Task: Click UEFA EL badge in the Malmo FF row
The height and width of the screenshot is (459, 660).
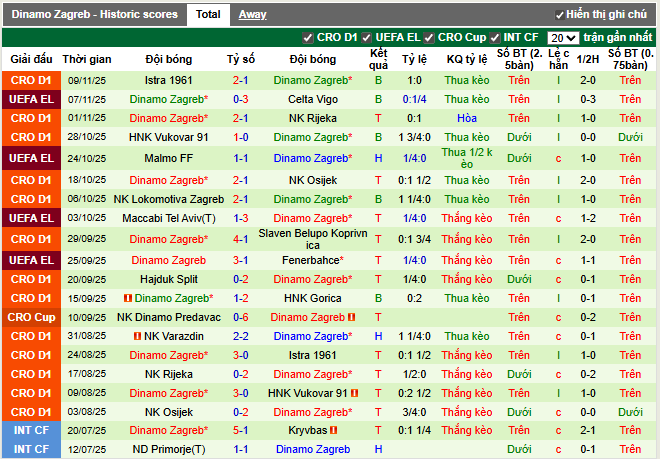Action: [x=30, y=158]
